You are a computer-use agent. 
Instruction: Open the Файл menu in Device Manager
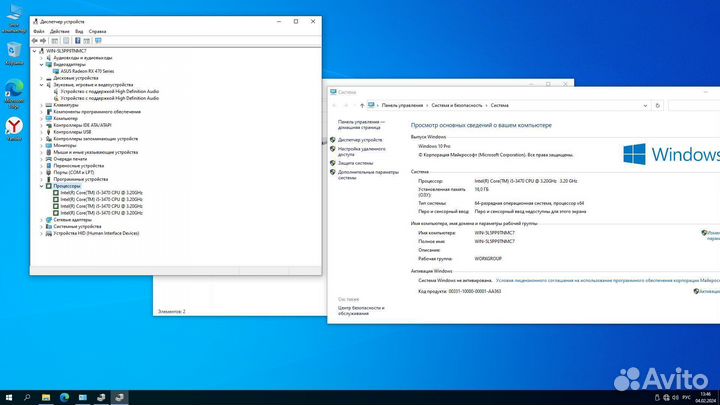39,31
